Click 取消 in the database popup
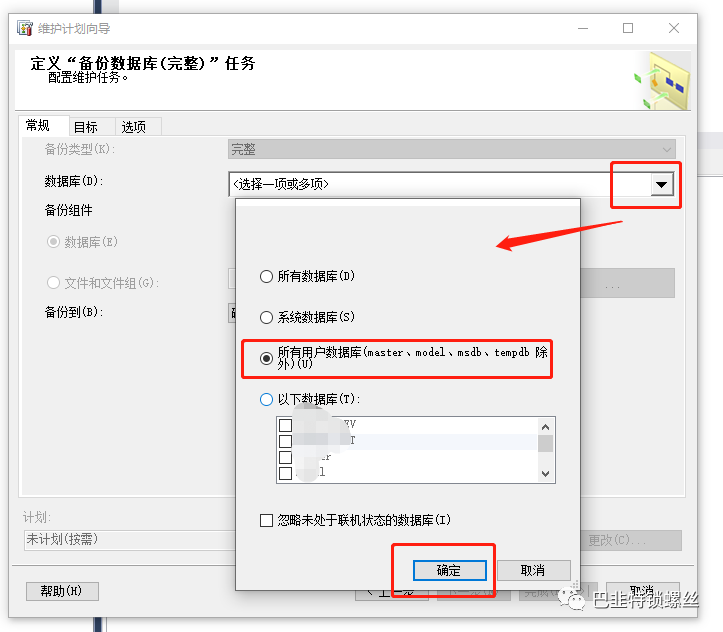Image resolution: width=723 pixels, height=632 pixels. 533,571
